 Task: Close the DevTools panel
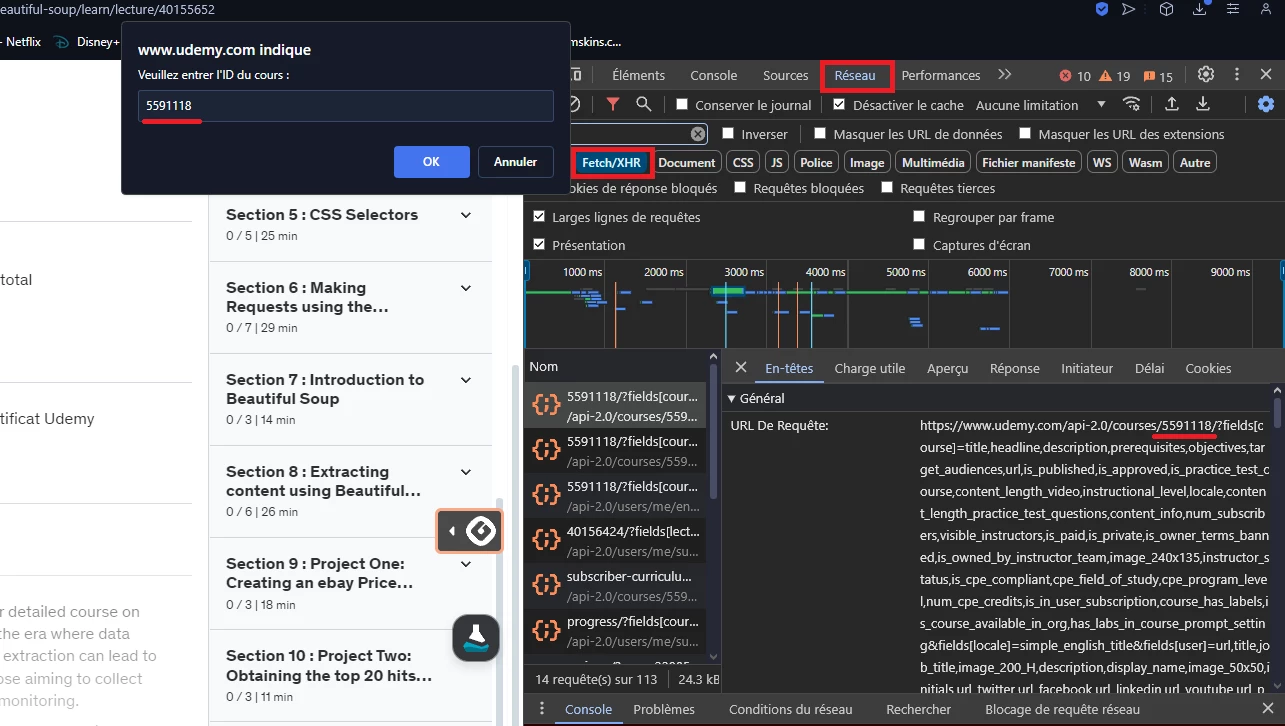[1266, 75]
